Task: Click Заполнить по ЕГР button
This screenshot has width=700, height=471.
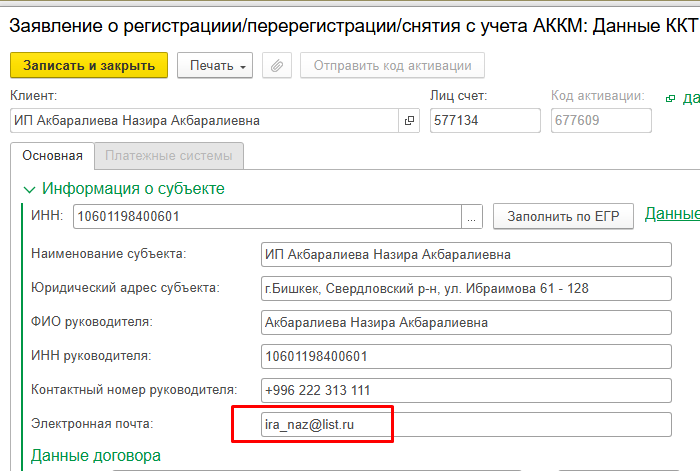Action: [563, 217]
